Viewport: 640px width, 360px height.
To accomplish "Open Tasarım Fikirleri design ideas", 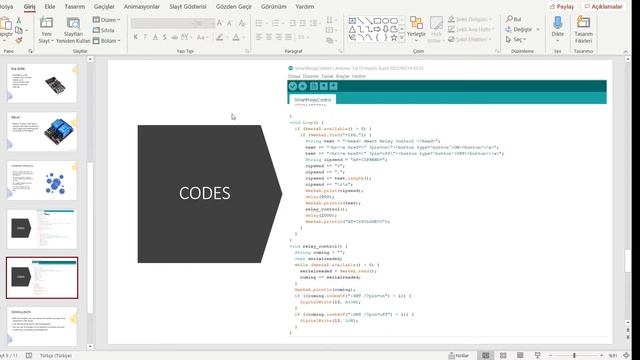I will [583, 29].
